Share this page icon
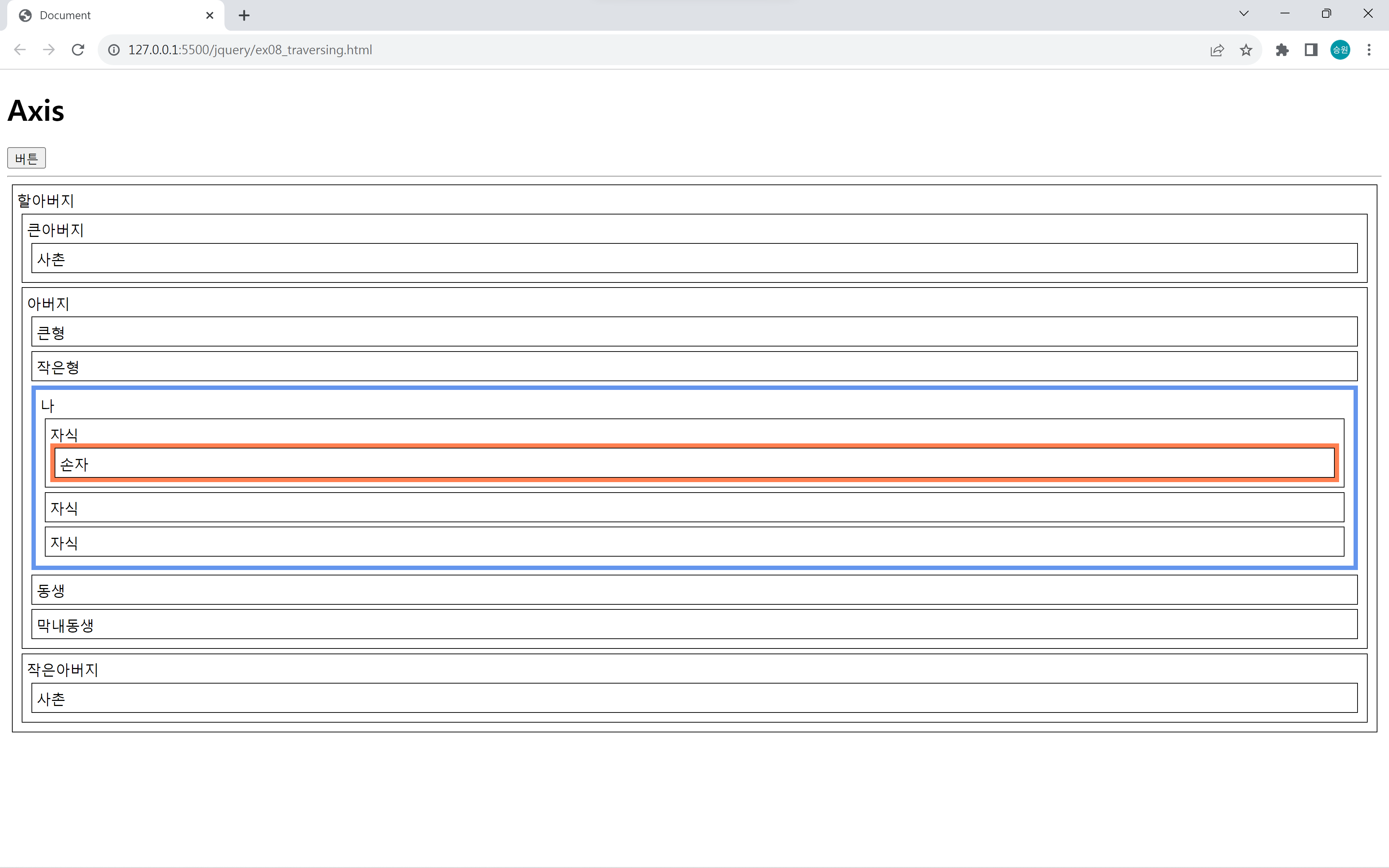This screenshot has height=868, width=1389. pos(1217,50)
